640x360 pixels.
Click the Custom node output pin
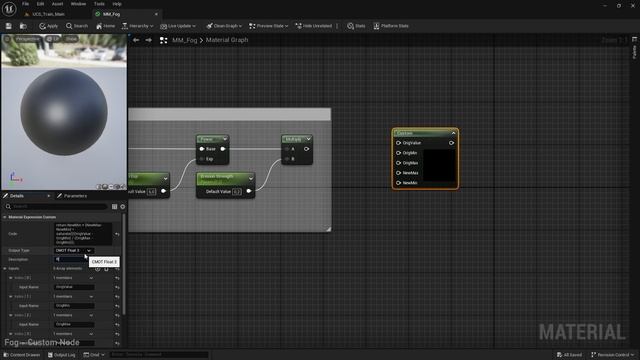tap(451, 143)
